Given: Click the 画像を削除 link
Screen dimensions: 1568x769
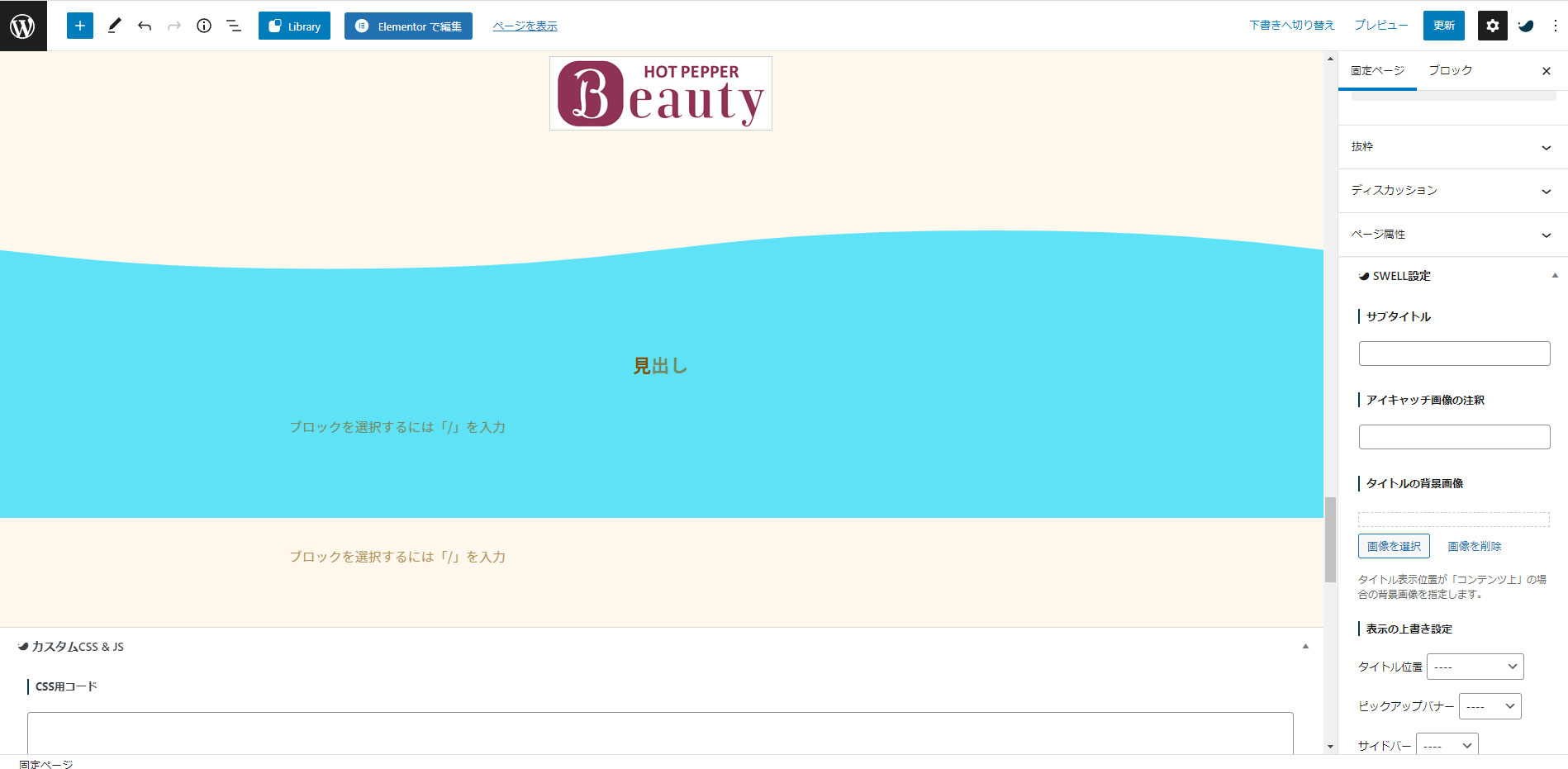Looking at the screenshot, I should click(x=1475, y=546).
